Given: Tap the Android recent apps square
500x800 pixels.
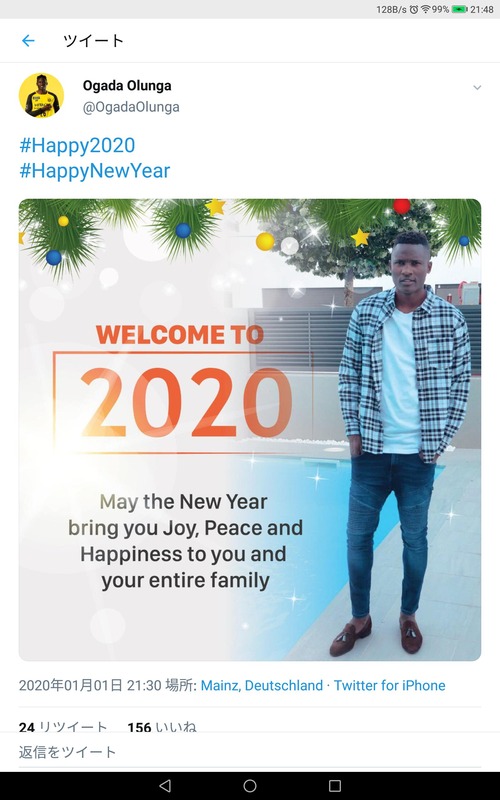Looking at the screenshot, I should pyautogui.click(x=335, y=786).
